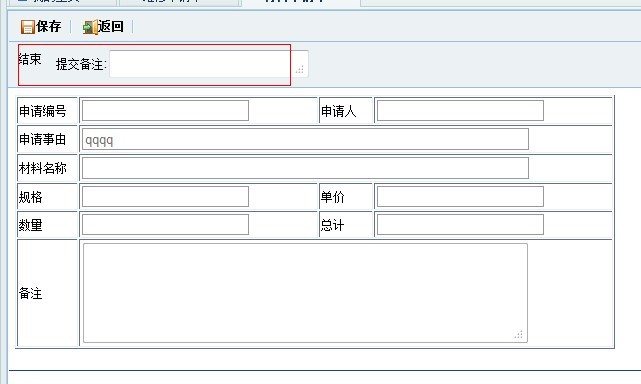Click the 申请事由 field containing qqqq
Image resolution: width=641 pixels, height=384 pixels.
[305, 139]
